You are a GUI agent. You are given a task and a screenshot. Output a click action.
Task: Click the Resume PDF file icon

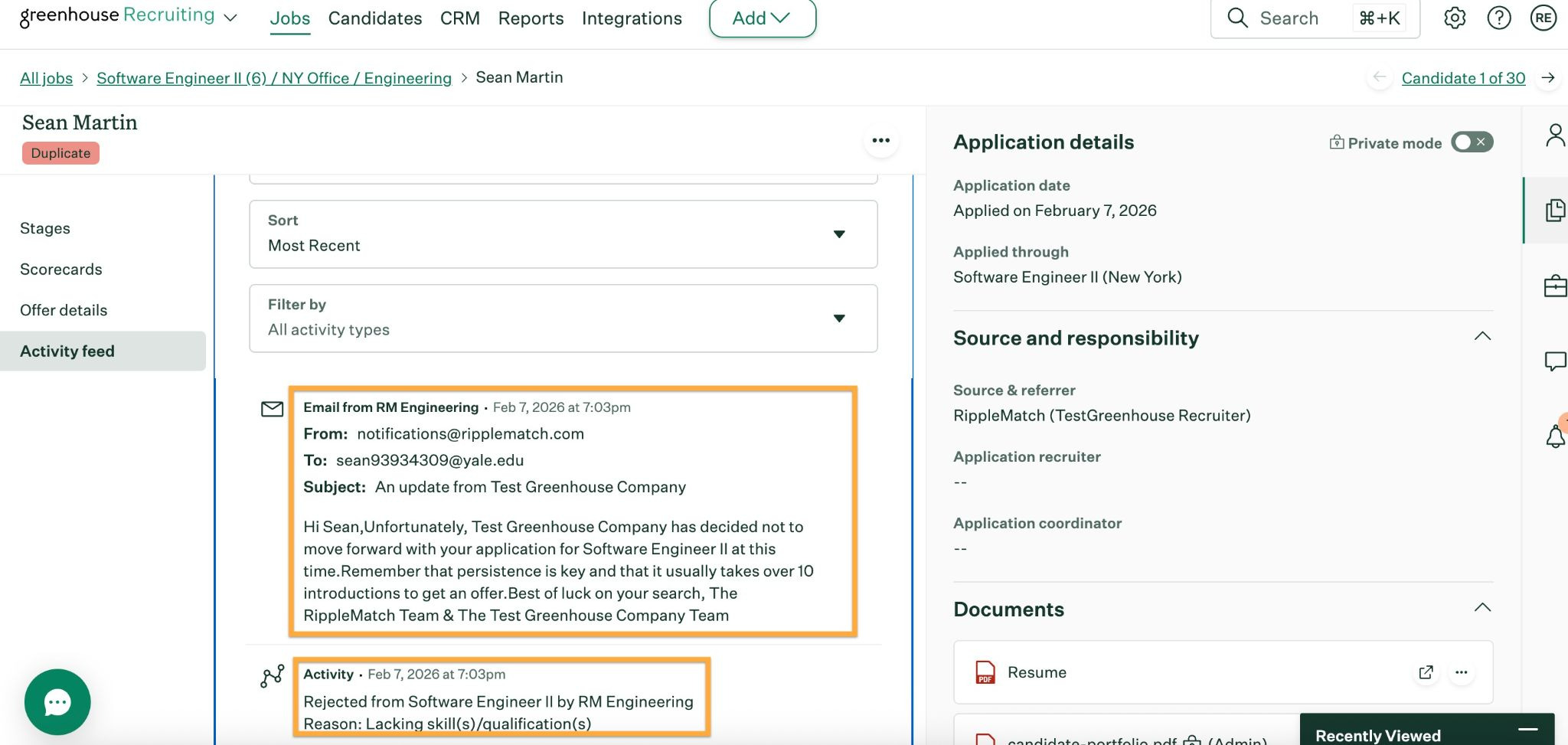[985, 672]
